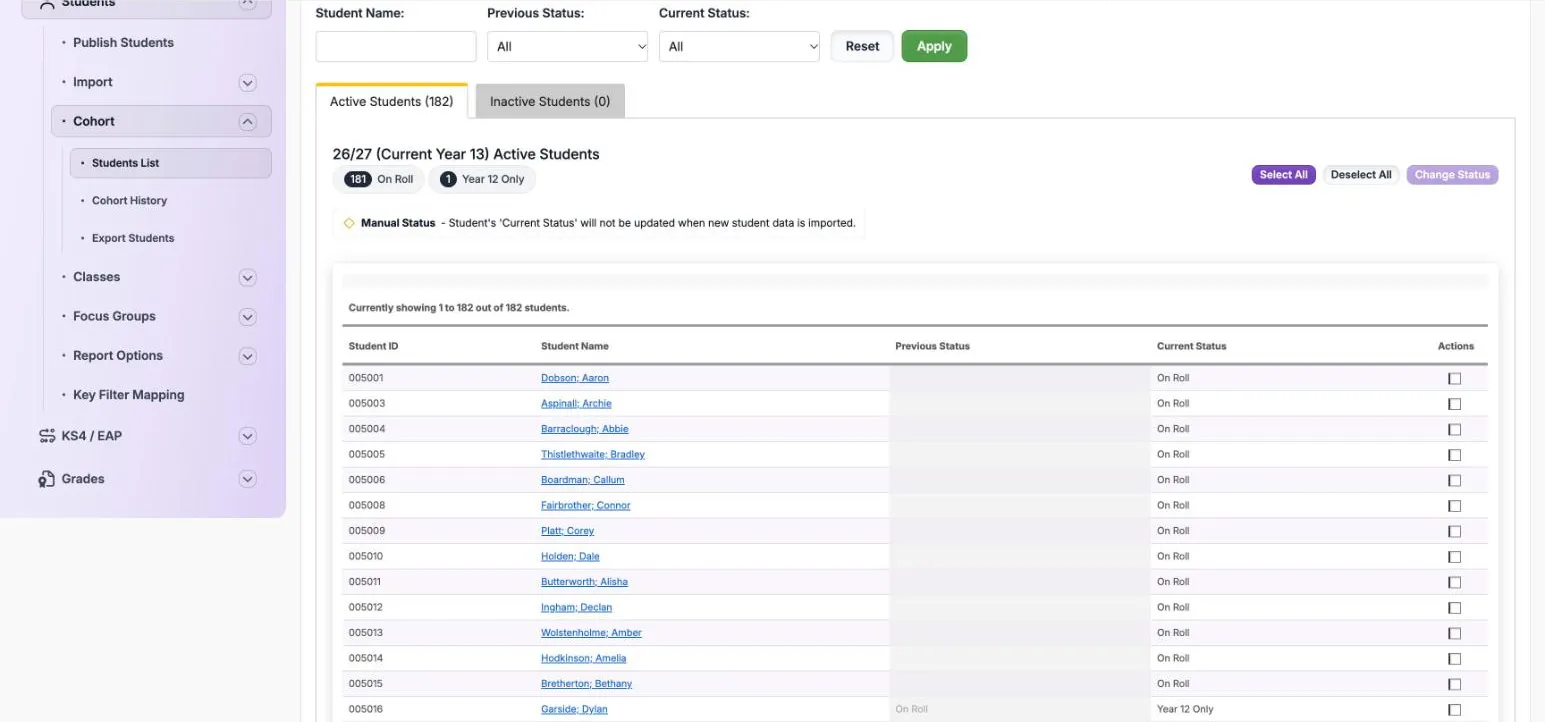Open student link Barraclough; Abbie
Screen dimensions: 1545x722
click(585, 429)
